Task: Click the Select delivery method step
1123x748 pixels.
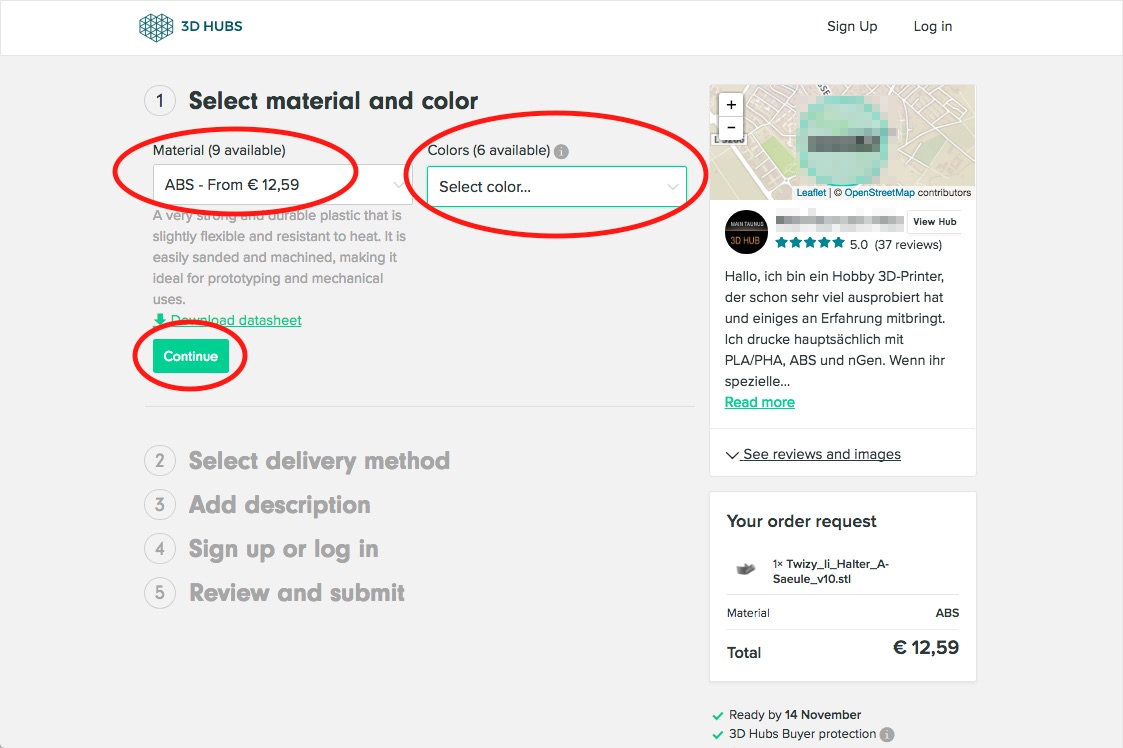Action: pos(319,461)
